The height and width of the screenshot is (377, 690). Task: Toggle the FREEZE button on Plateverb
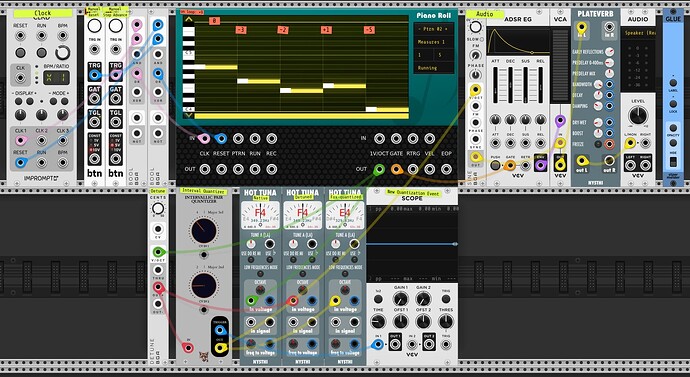(598, 144)
